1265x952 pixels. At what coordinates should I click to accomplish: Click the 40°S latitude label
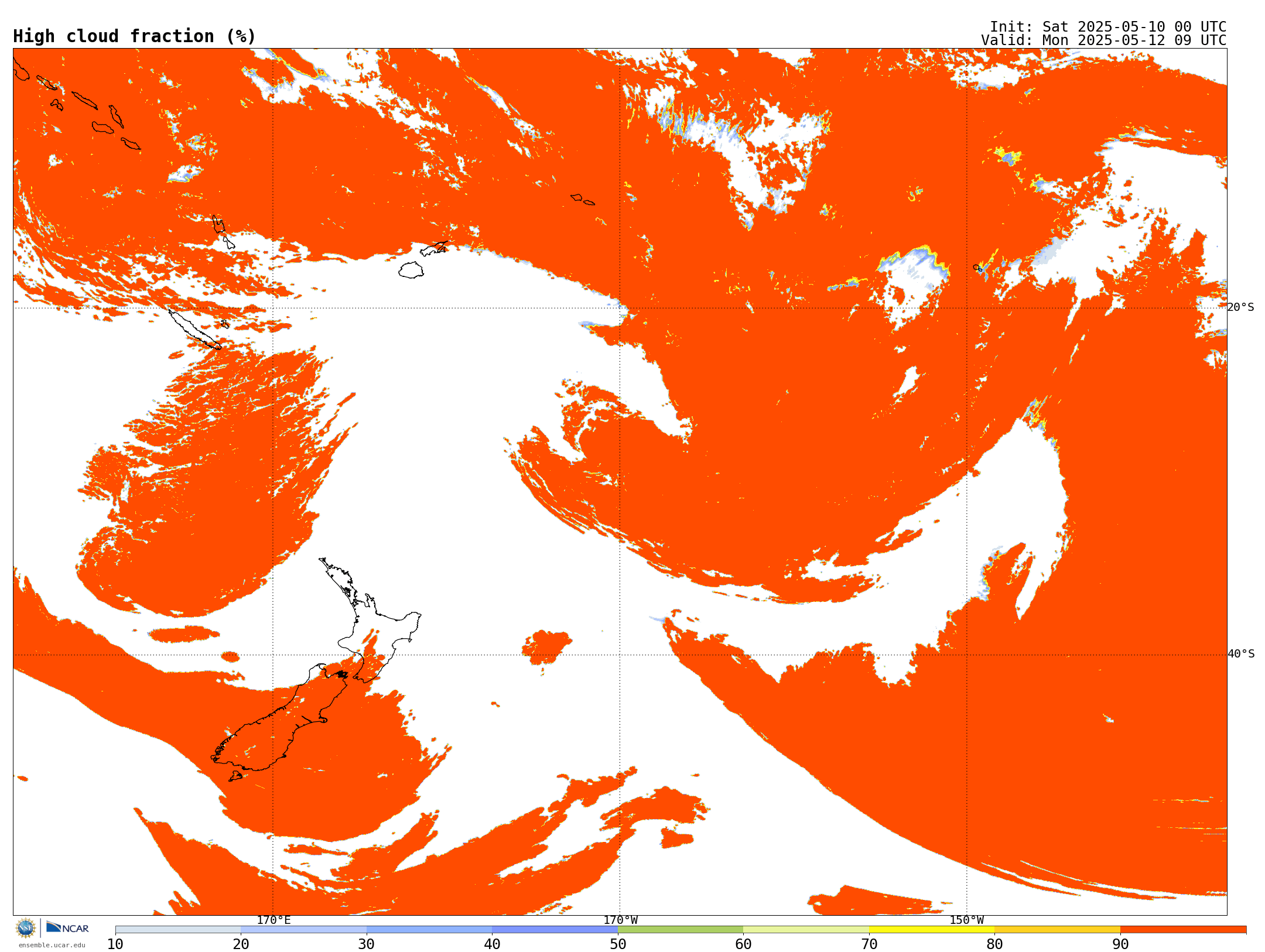coord(1241,654)
